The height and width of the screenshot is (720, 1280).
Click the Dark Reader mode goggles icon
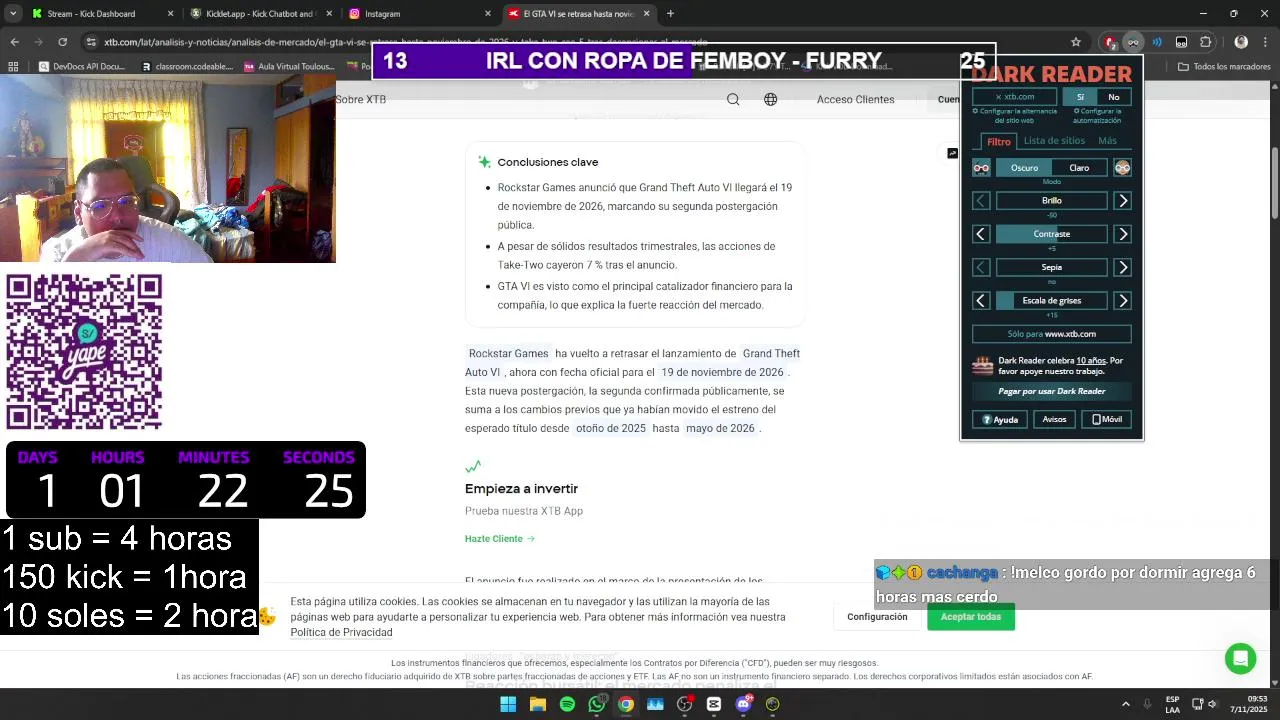click(981, 168)
